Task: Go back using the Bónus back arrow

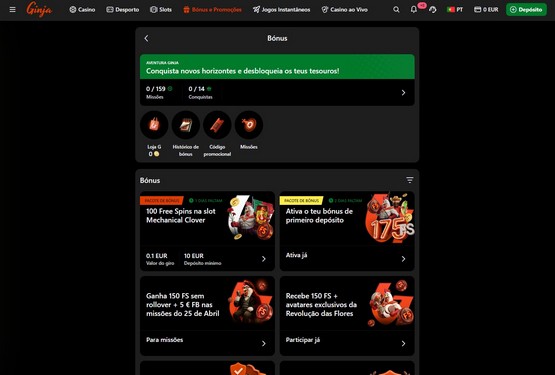Action: coord(147,38)
